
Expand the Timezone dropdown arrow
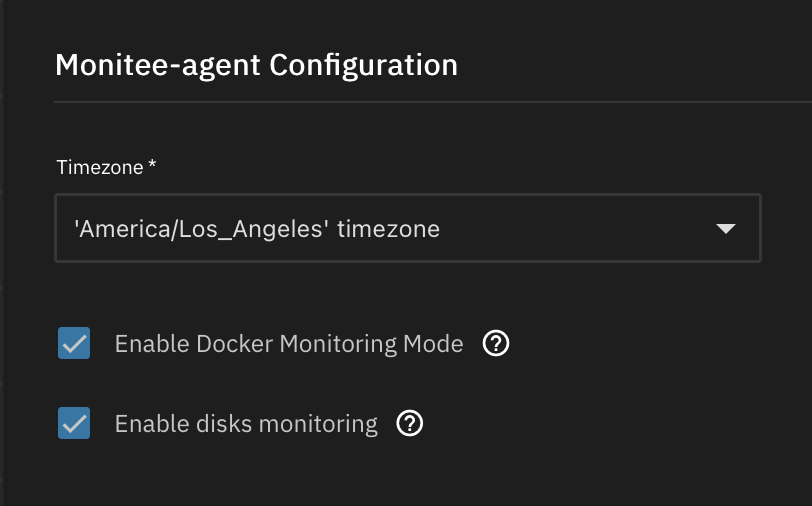click(x=727, y=229)
